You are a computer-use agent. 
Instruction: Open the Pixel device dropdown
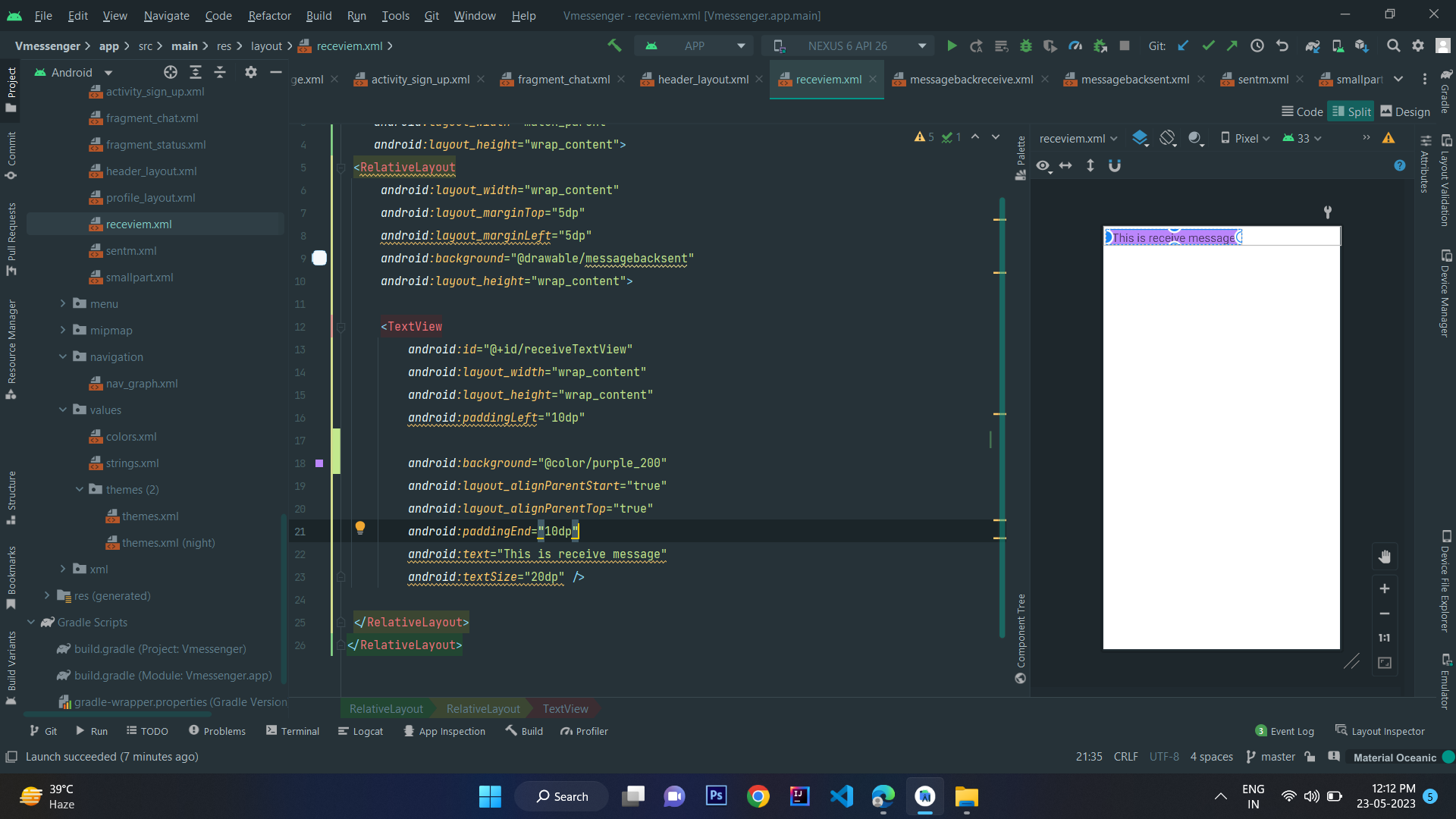tap(1244, 138)
